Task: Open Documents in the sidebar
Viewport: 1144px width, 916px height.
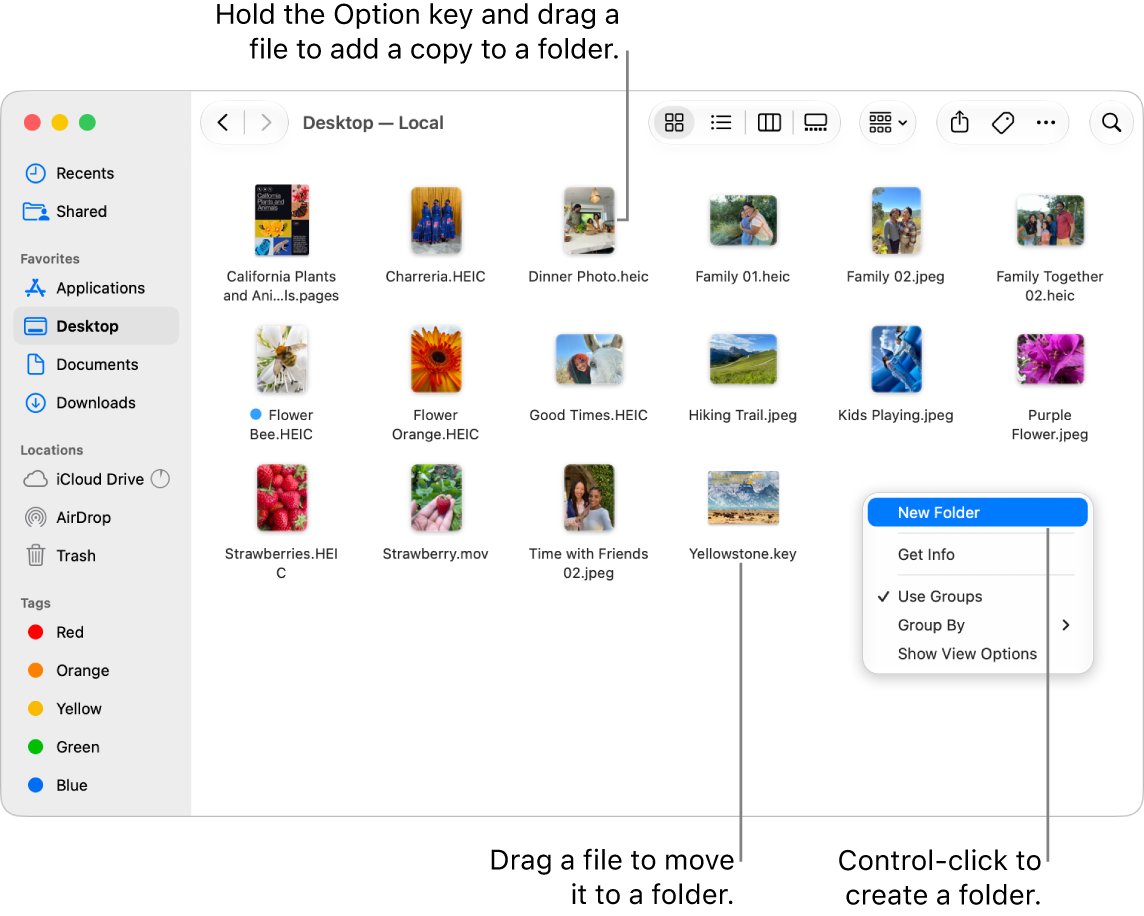Action: (x=96, y=364)
